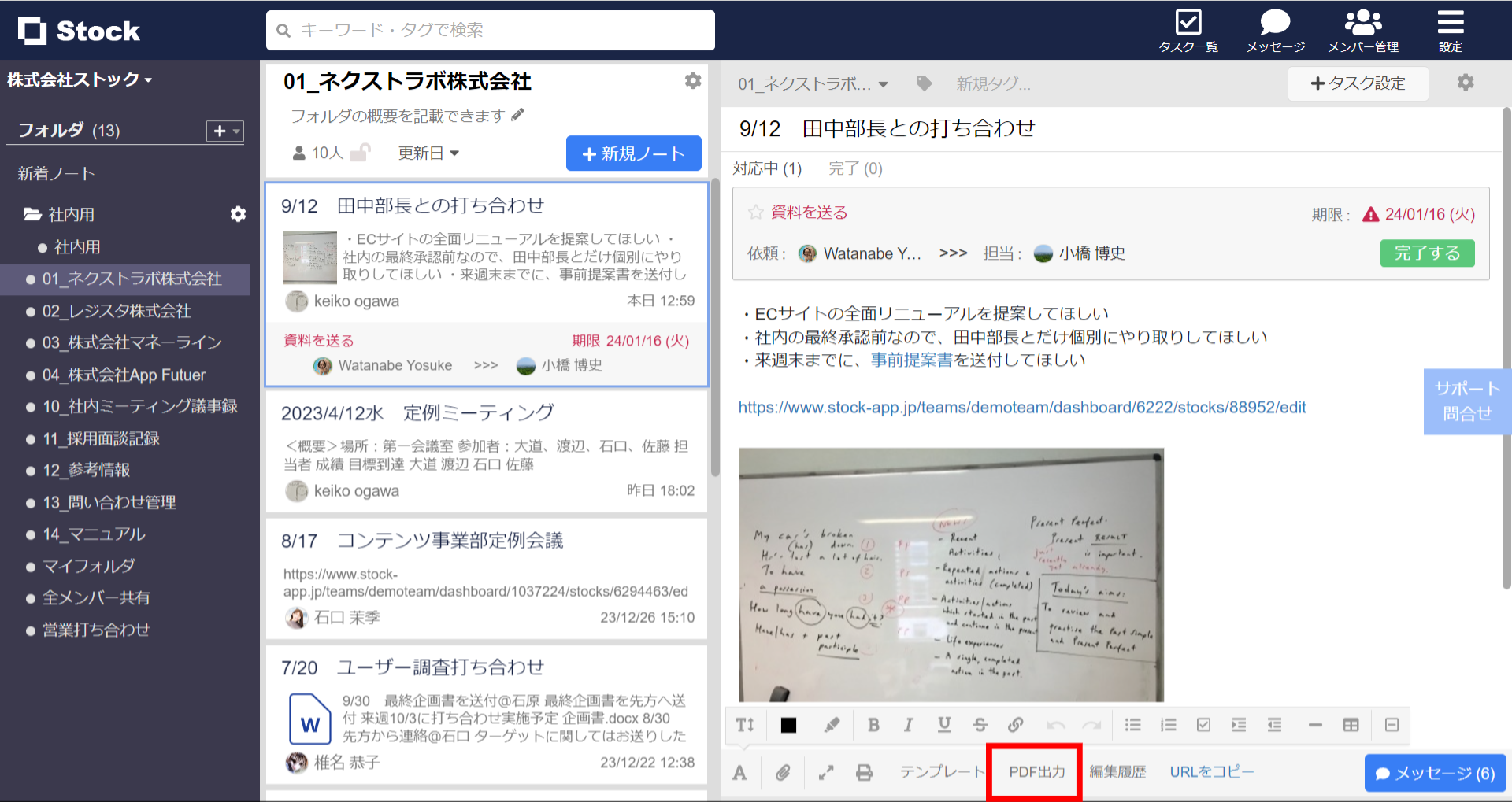
Task: Click the keyword and tag search field
Action: (490, 30)
